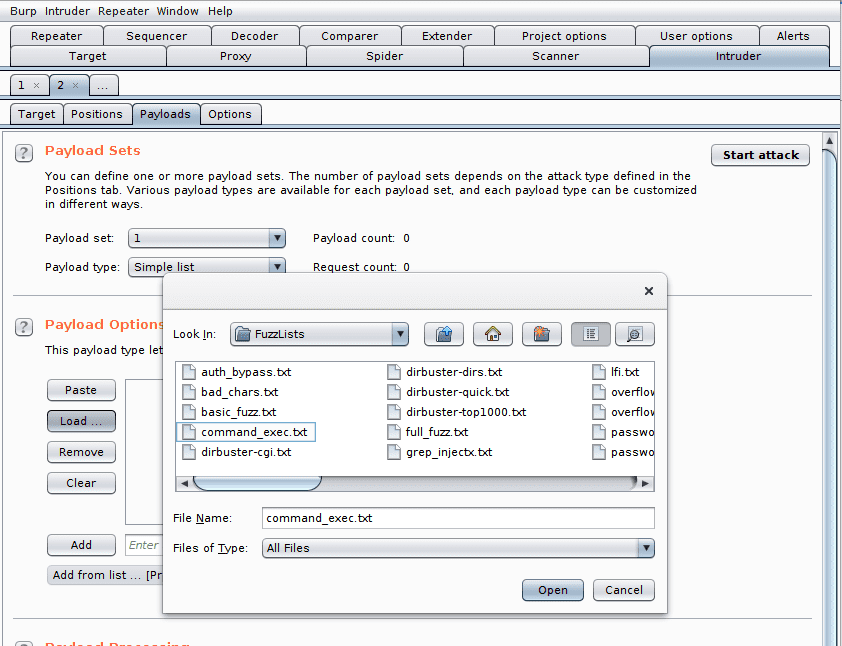
Task: Open the Payloads sub-tab
Action: [x=165, y=114]
